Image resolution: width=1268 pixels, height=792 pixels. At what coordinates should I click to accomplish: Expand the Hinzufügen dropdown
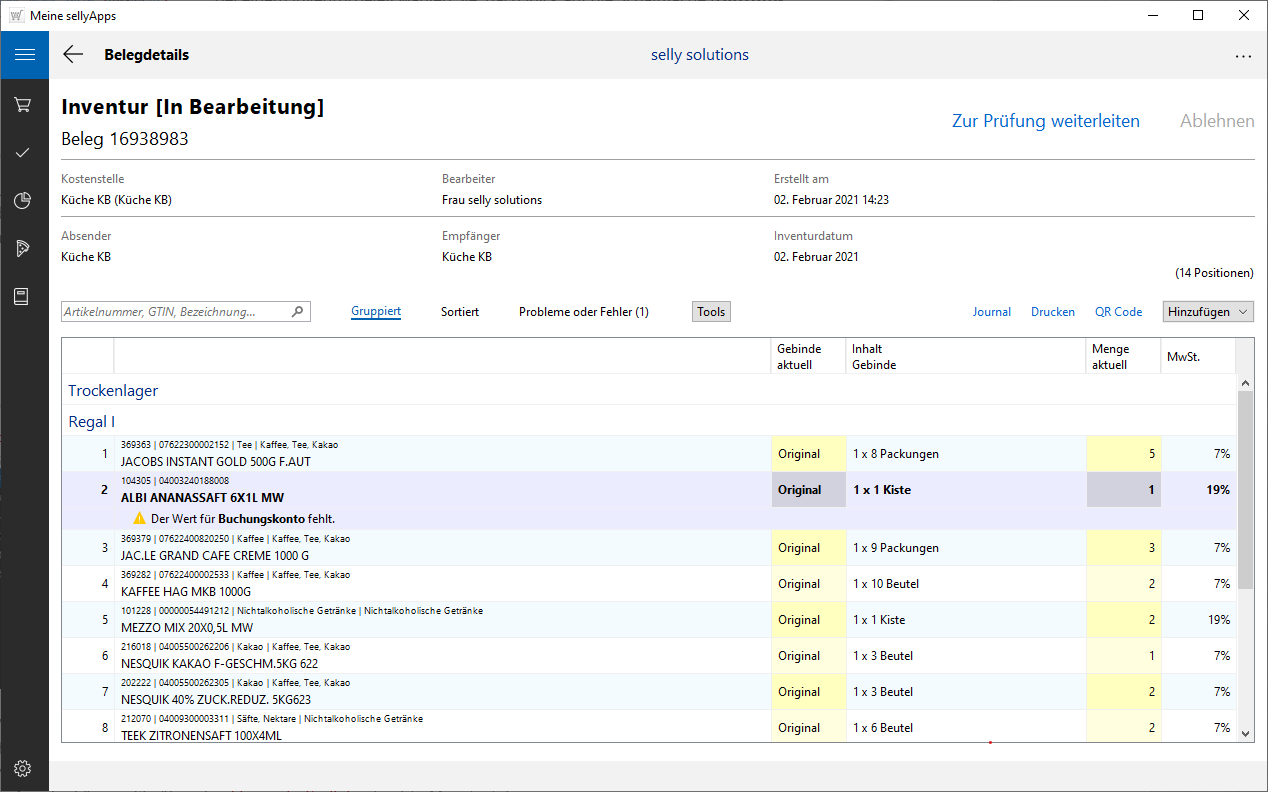pos(1208,312)
